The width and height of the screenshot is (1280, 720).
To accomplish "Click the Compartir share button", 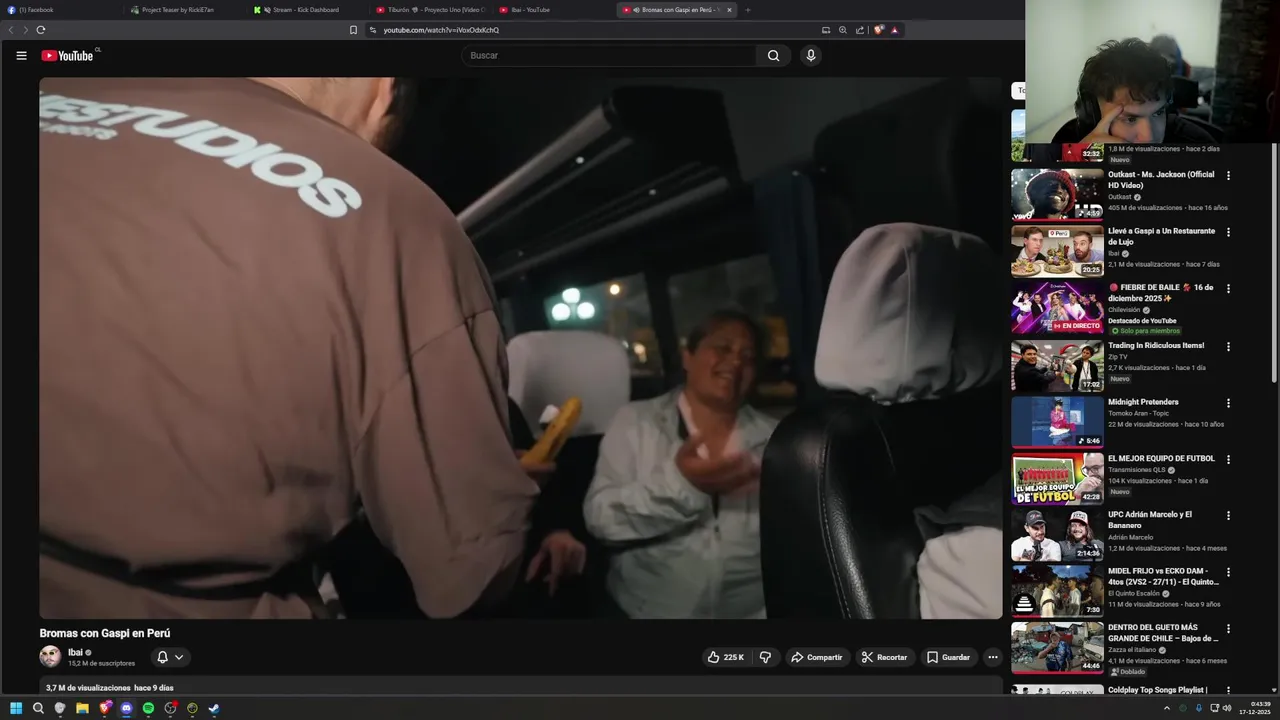I will pos(816,657).
